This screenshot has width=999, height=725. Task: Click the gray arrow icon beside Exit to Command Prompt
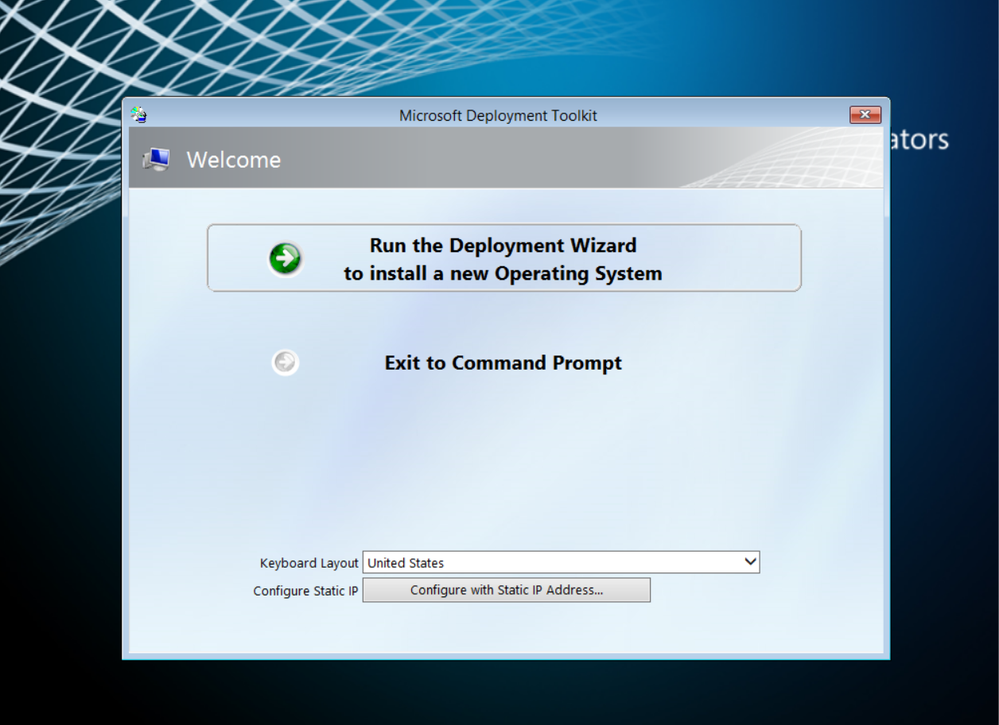click(285, 362)
